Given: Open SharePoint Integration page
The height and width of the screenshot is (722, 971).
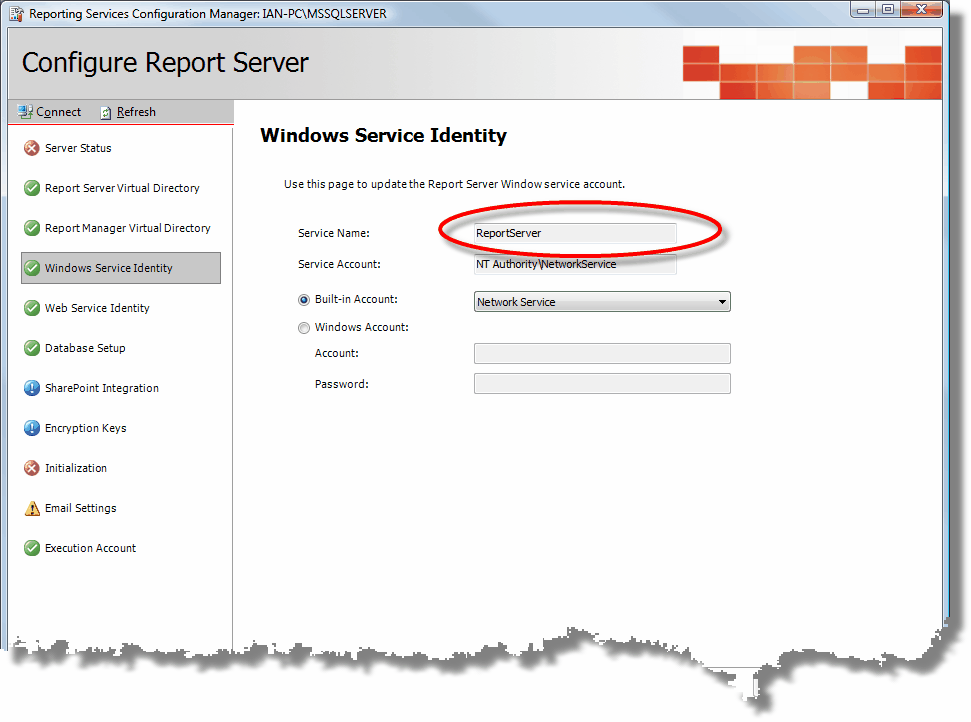Looking at the screenshot, I should [x=102, y=388].
